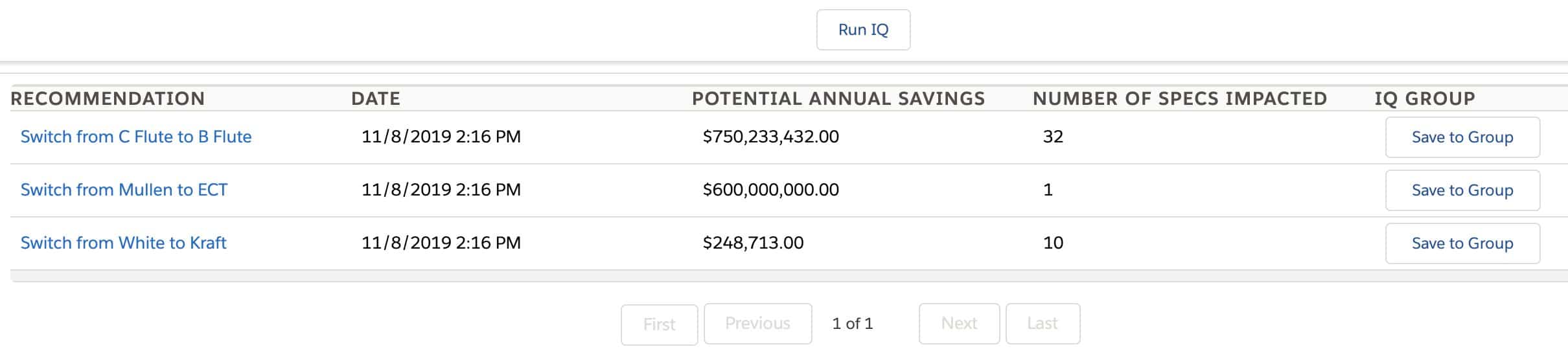Save the White to Kraft row to group

pyautogui.click(x=1462, y=243)
